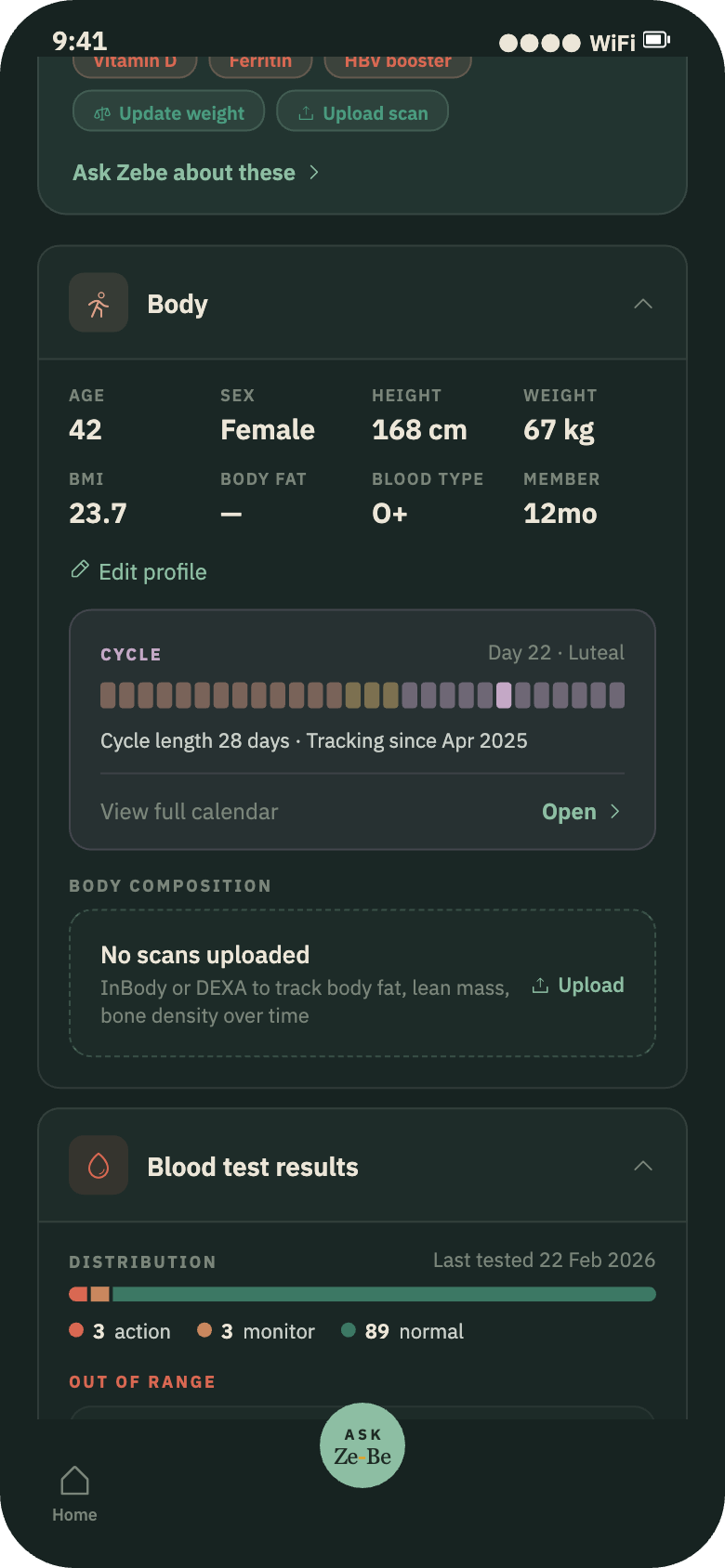This screenshot has height=1568, width=725.
Task: Tap the Out of Range heading
Action: tap(142, 1382)
